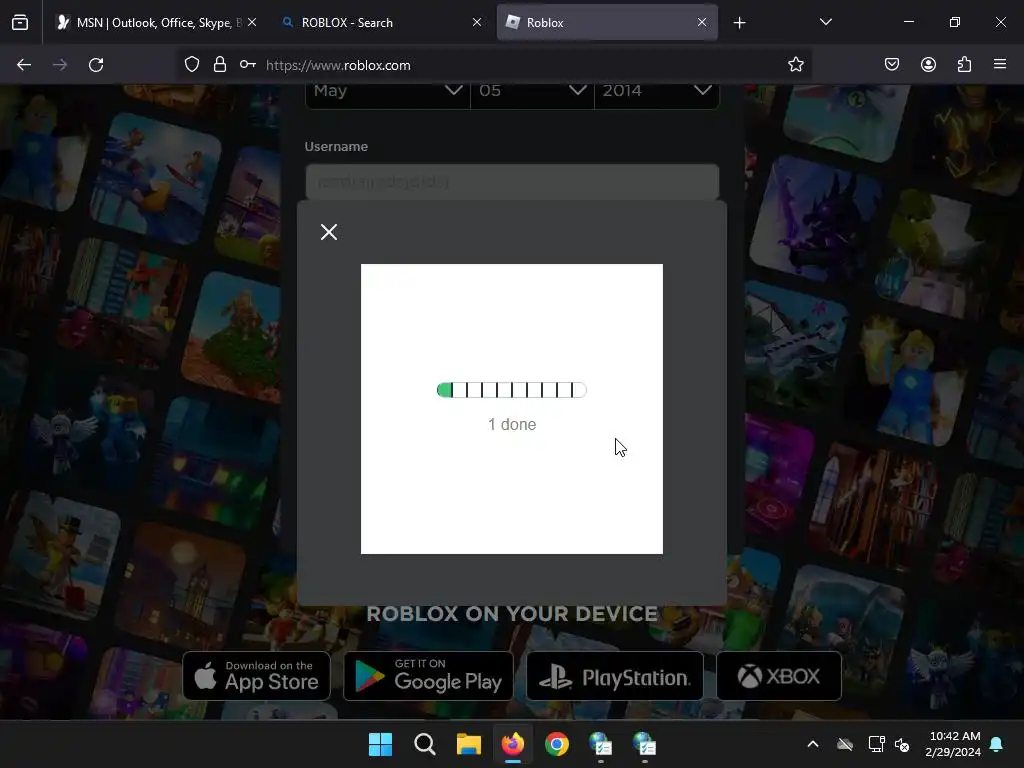Image resolution: width=1024 pixels, height=768 pixels.
Task: Click the Username input field
Action: (512, 182)
